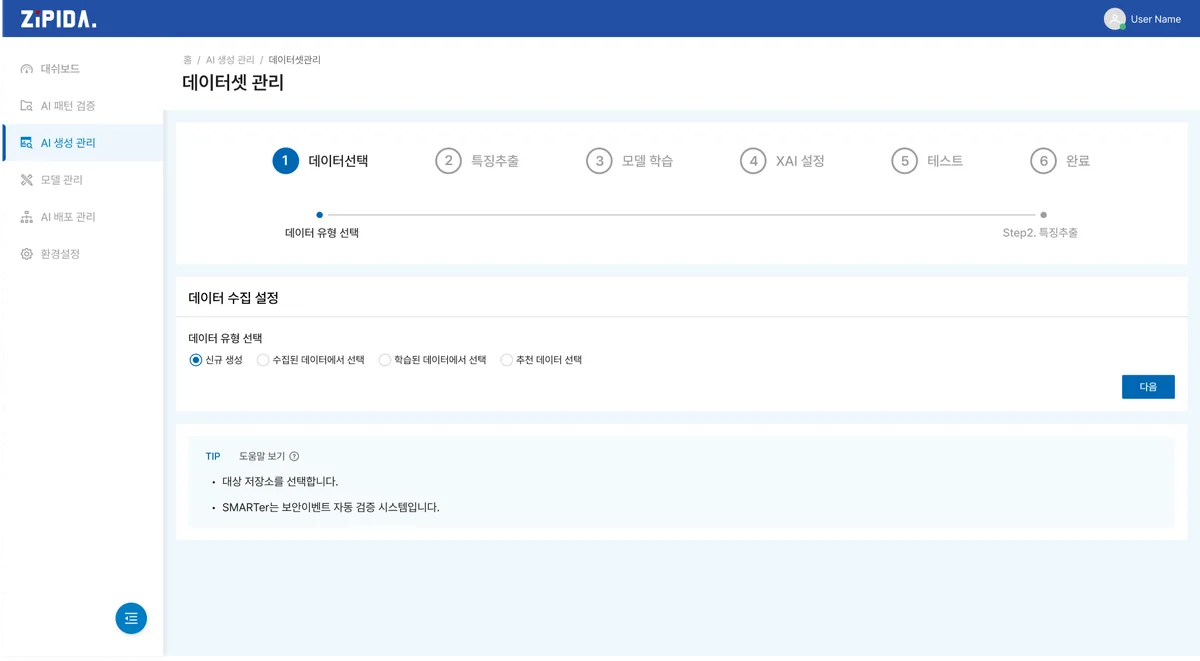Select 수집된 데이터에서 선택 radio option
The height and width of the screenshot is (661, 1200).
263,360
